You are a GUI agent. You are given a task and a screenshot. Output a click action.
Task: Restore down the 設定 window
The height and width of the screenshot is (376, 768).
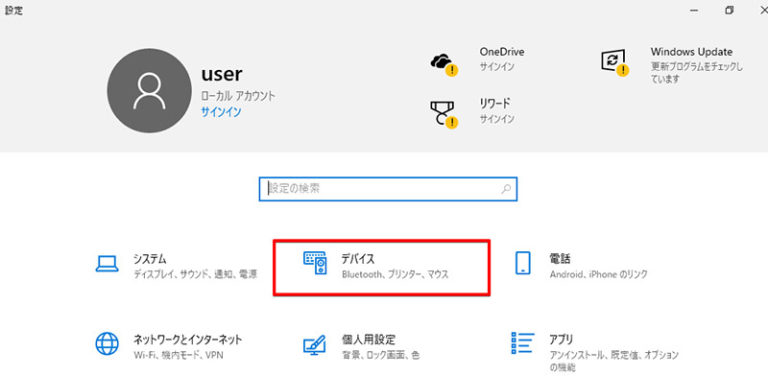pos(729,11)
